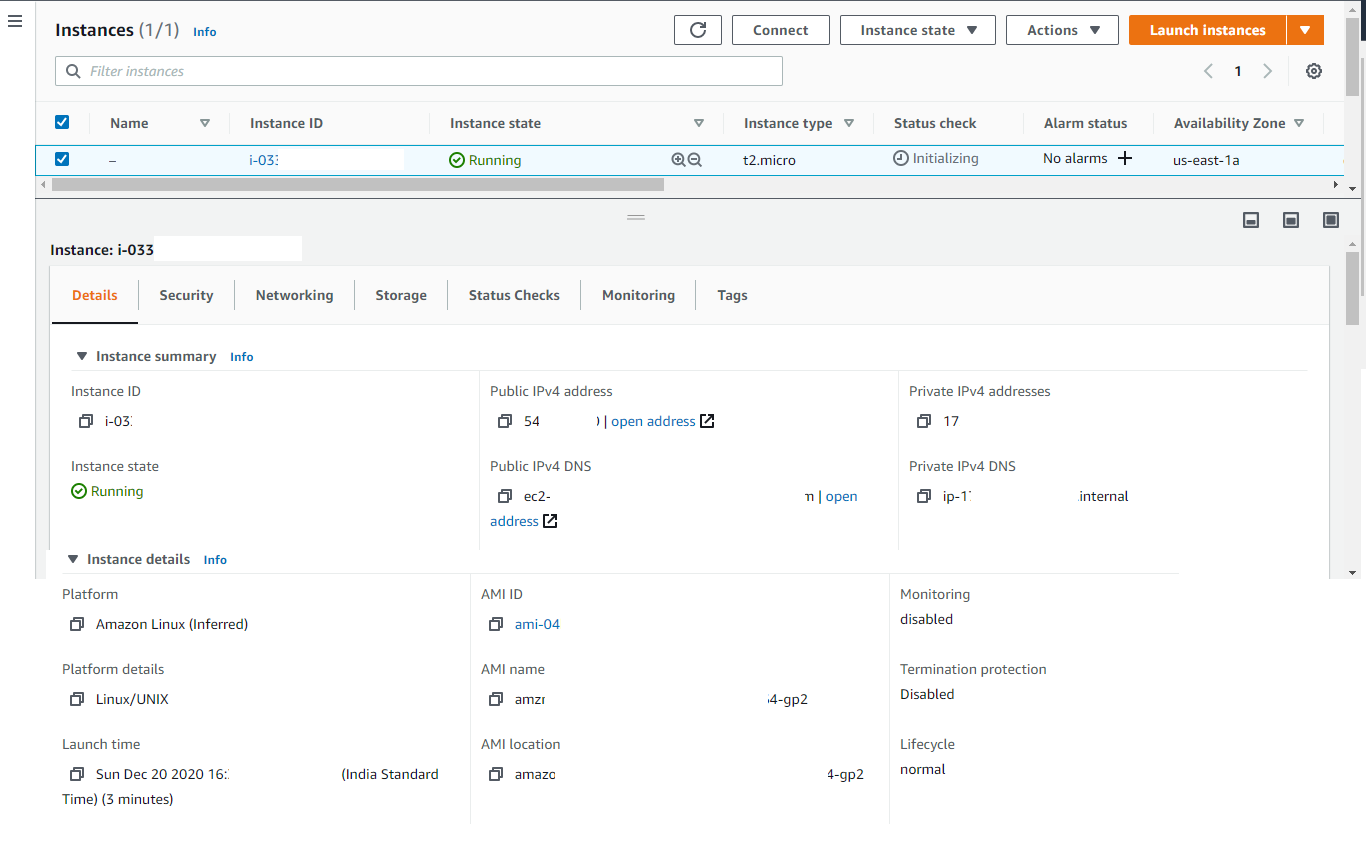
Task: Sort by Name column arrow
Action: (205, 123)
